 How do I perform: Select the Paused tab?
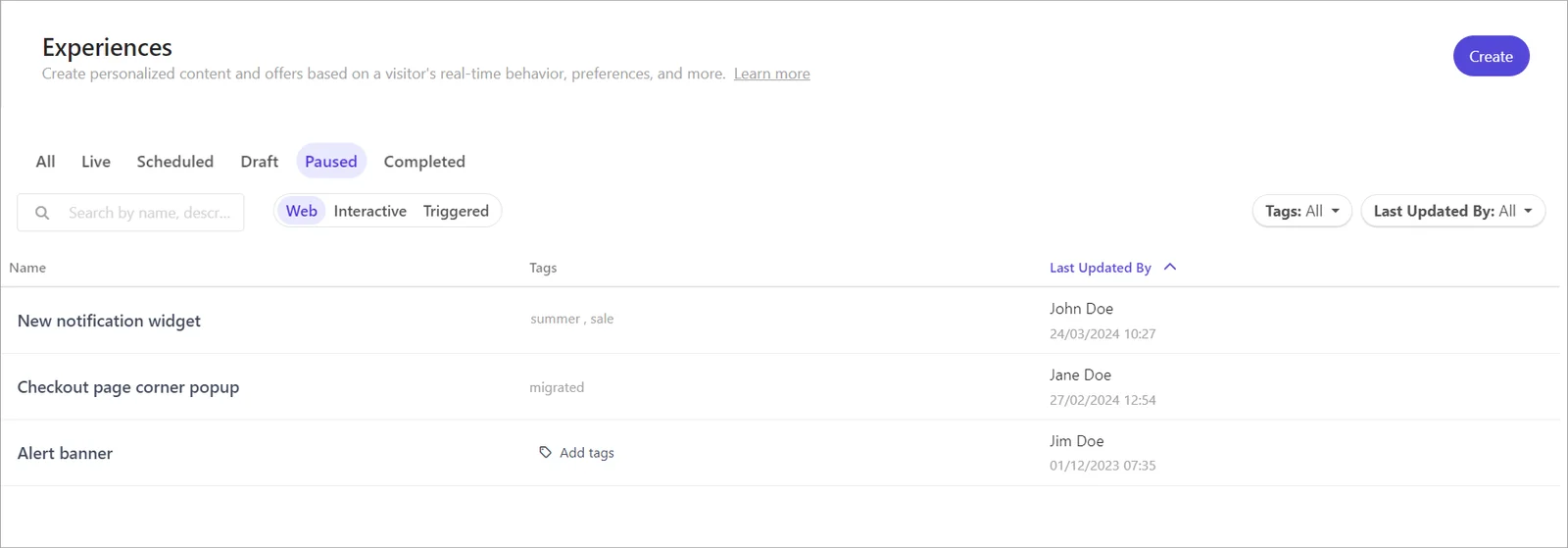331,162
